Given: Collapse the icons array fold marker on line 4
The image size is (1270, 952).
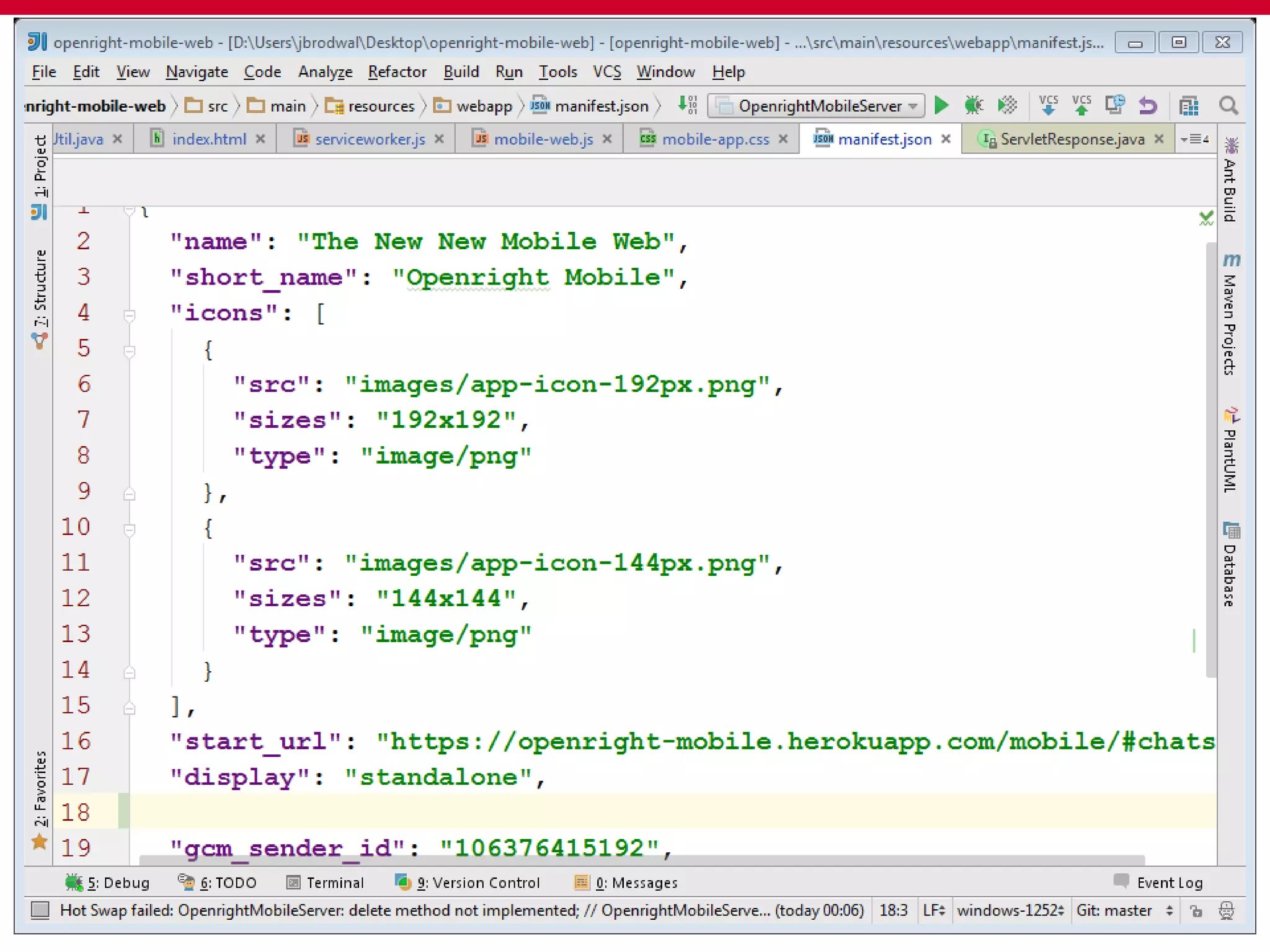Looking at the screenshot, I should pyautogui.click(x=130, y=315).
